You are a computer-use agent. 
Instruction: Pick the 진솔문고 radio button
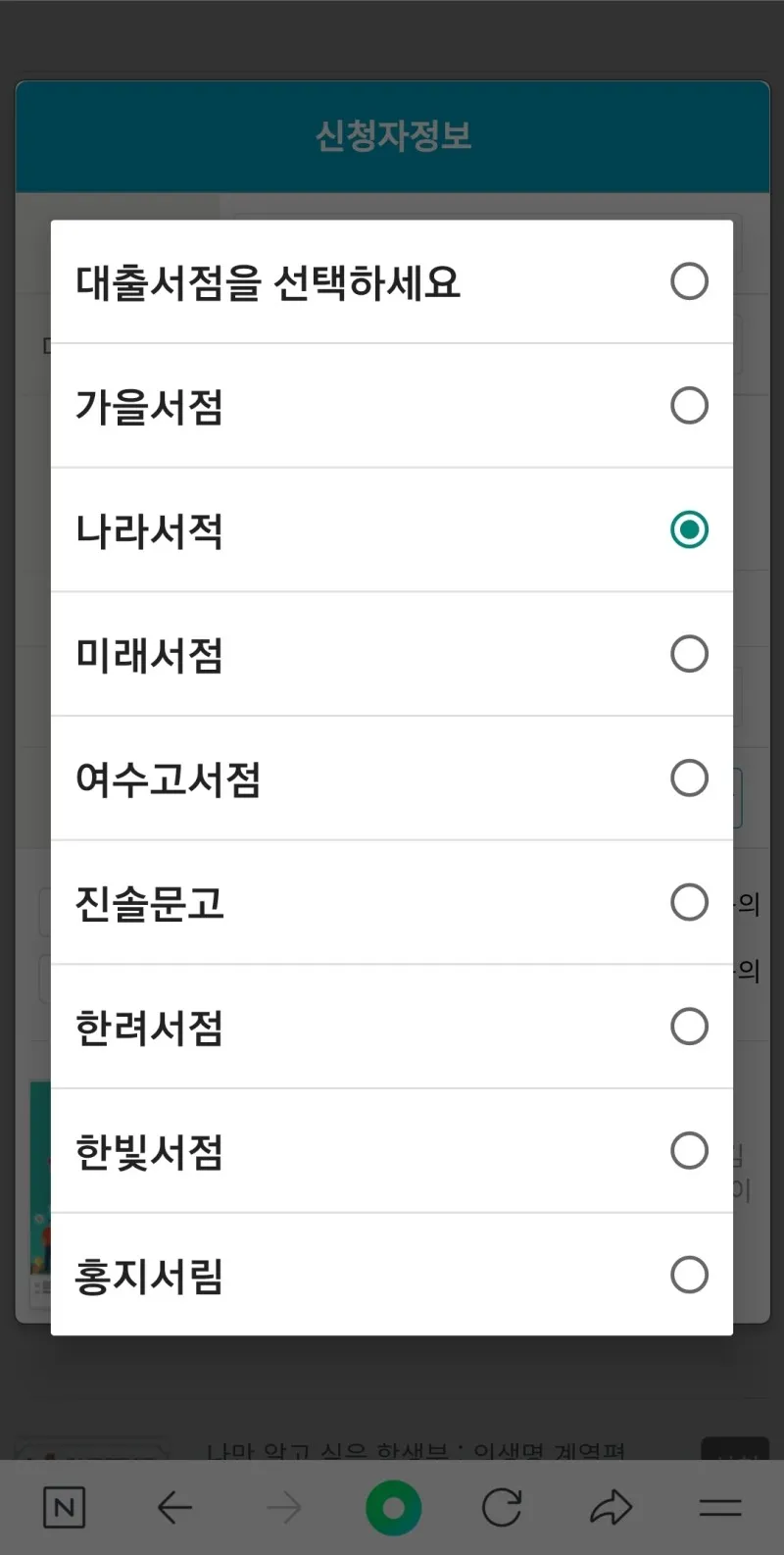click(x=689, y=902)
